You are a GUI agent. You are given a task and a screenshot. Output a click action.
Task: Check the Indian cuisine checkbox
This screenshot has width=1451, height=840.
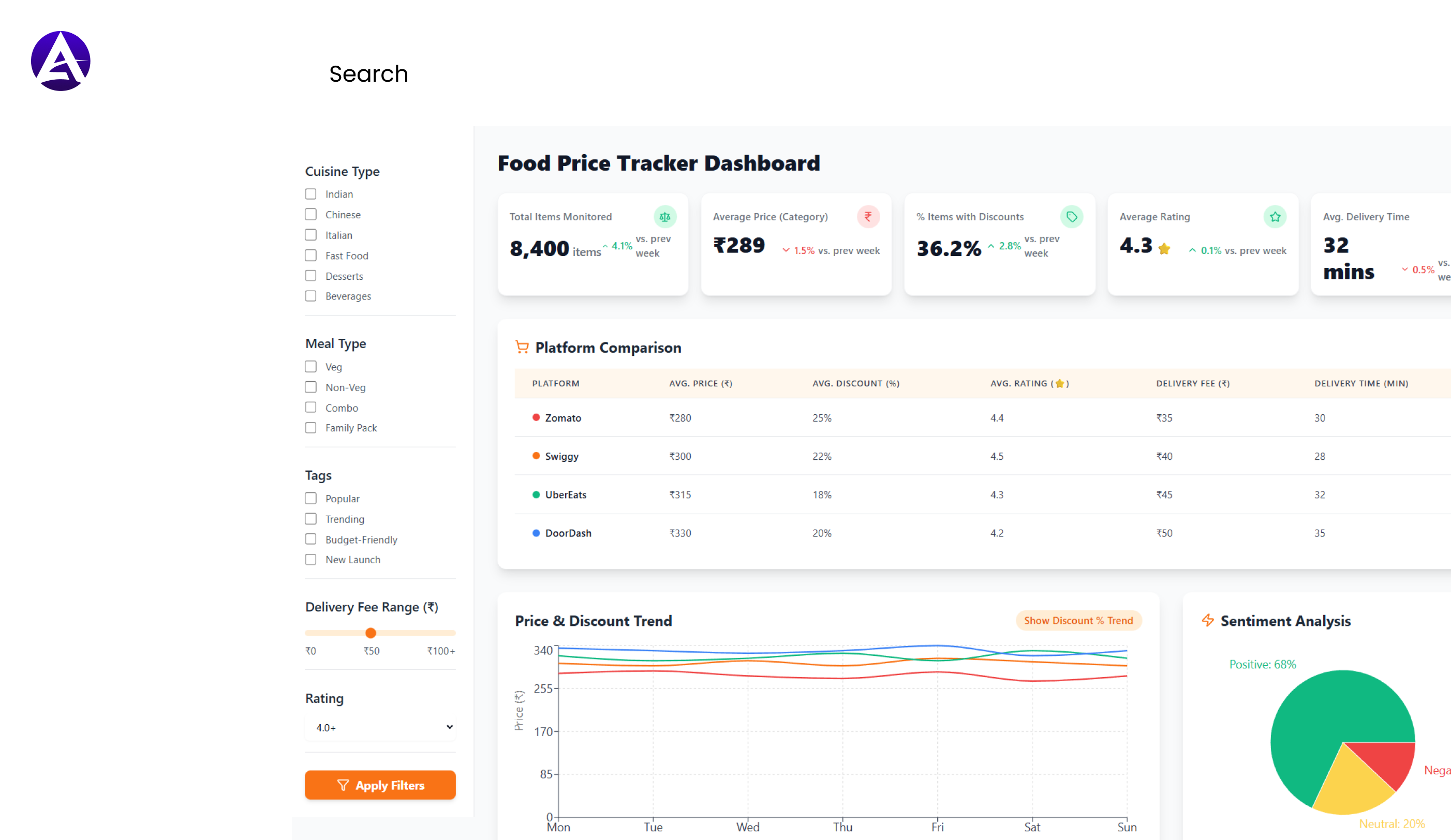[311, 194]
